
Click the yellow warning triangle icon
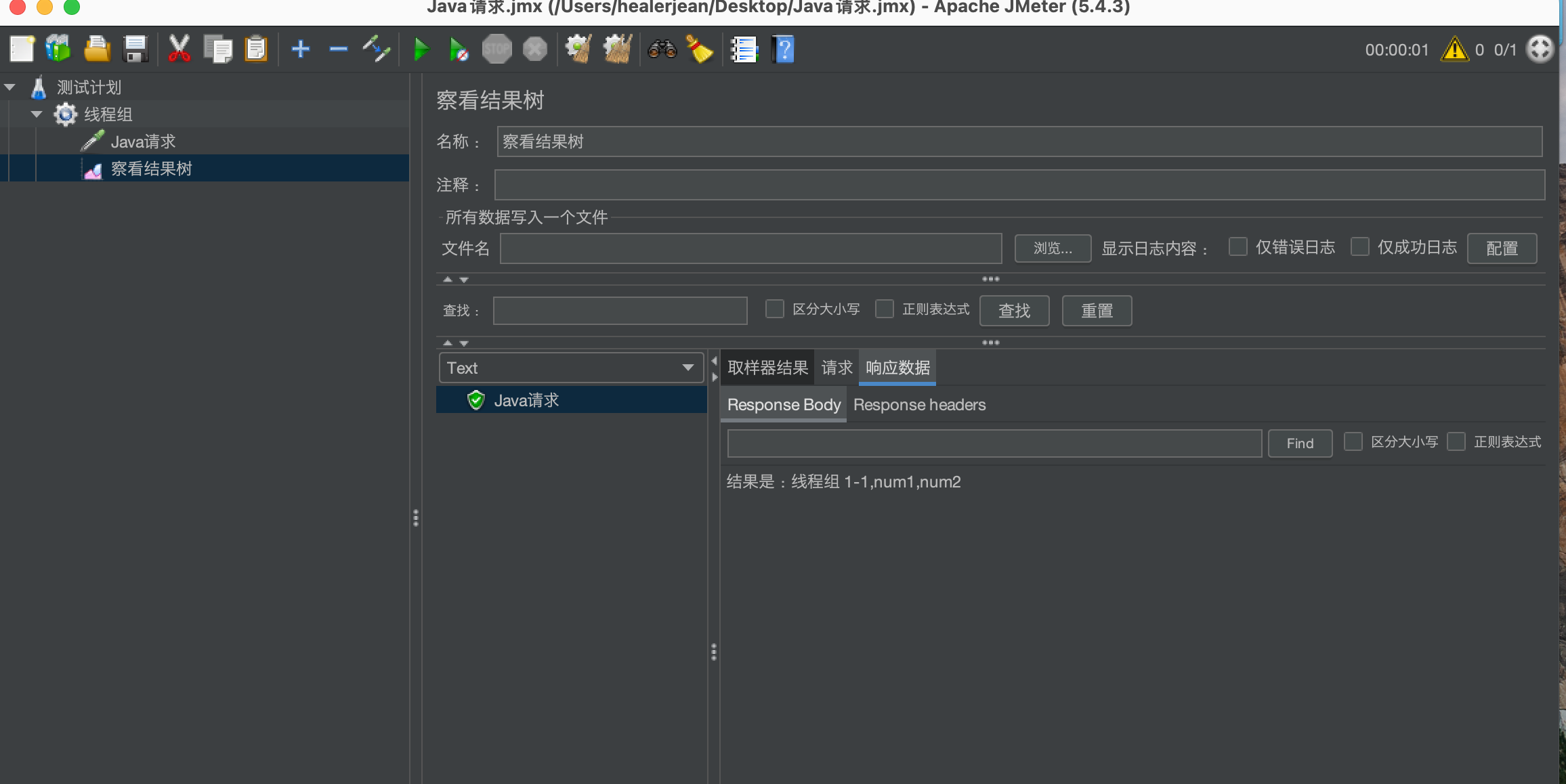pyautogui.click(x=1454, y=49)
